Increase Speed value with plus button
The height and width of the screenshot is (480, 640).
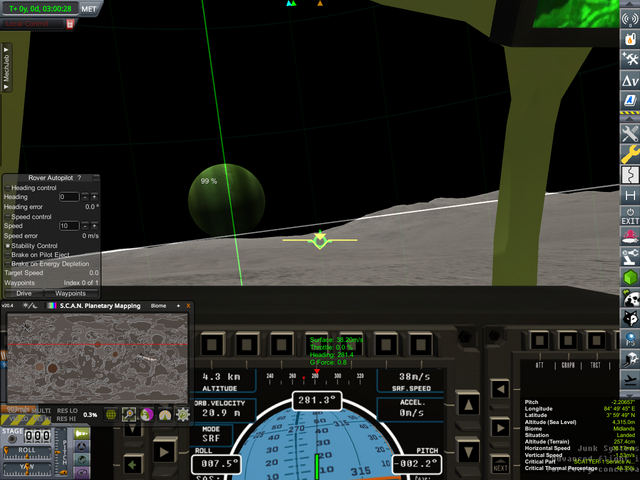94,226
